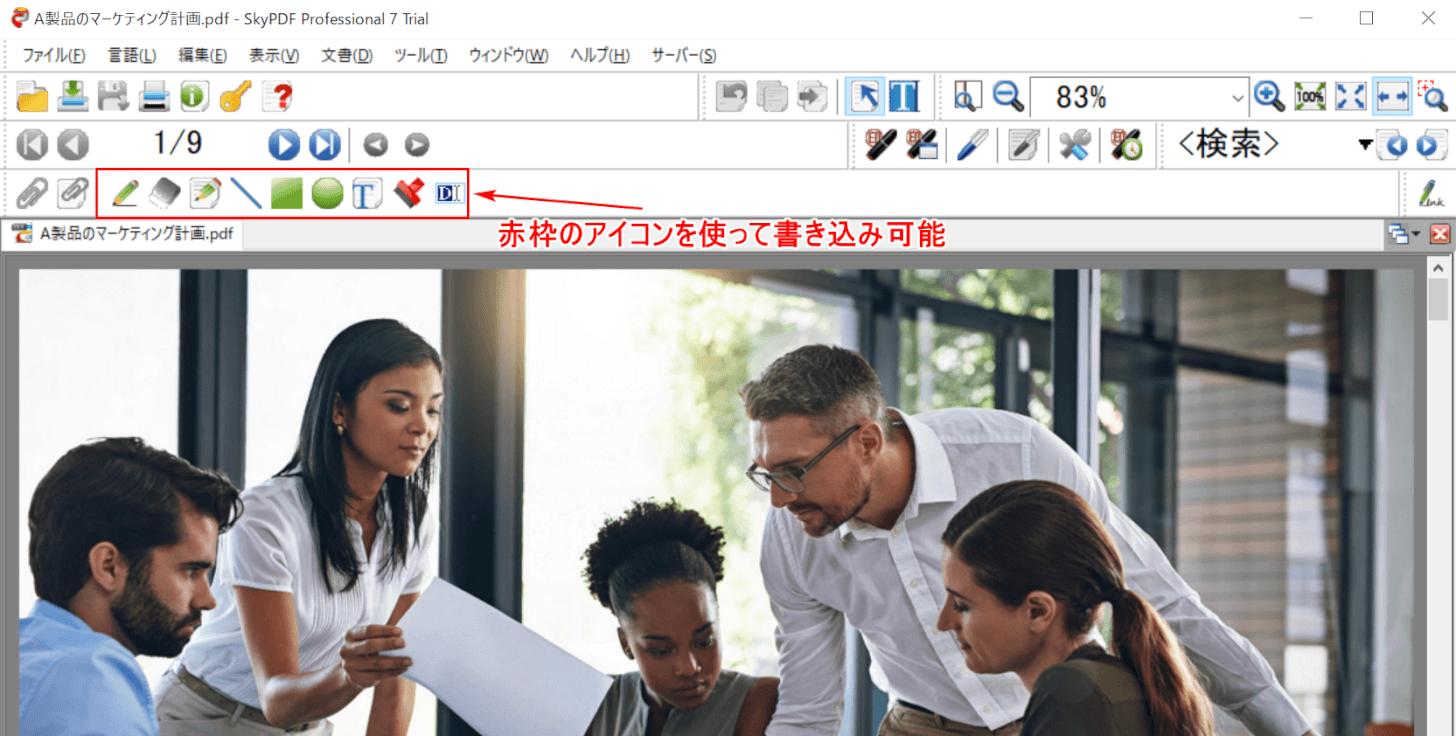Zoom in with the plus magnifier

point(1269,96)
